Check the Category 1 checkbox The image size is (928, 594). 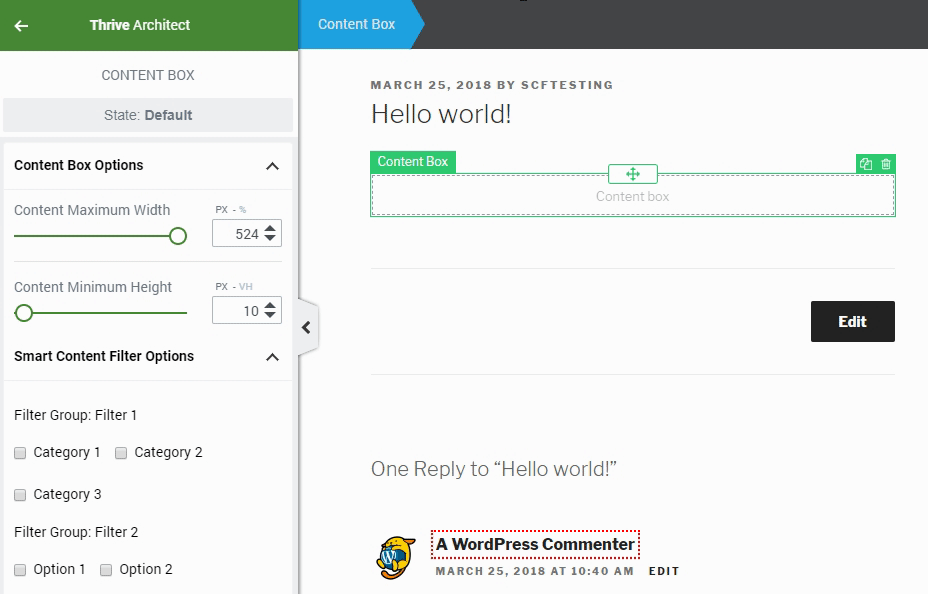click(x=20, y=453)
